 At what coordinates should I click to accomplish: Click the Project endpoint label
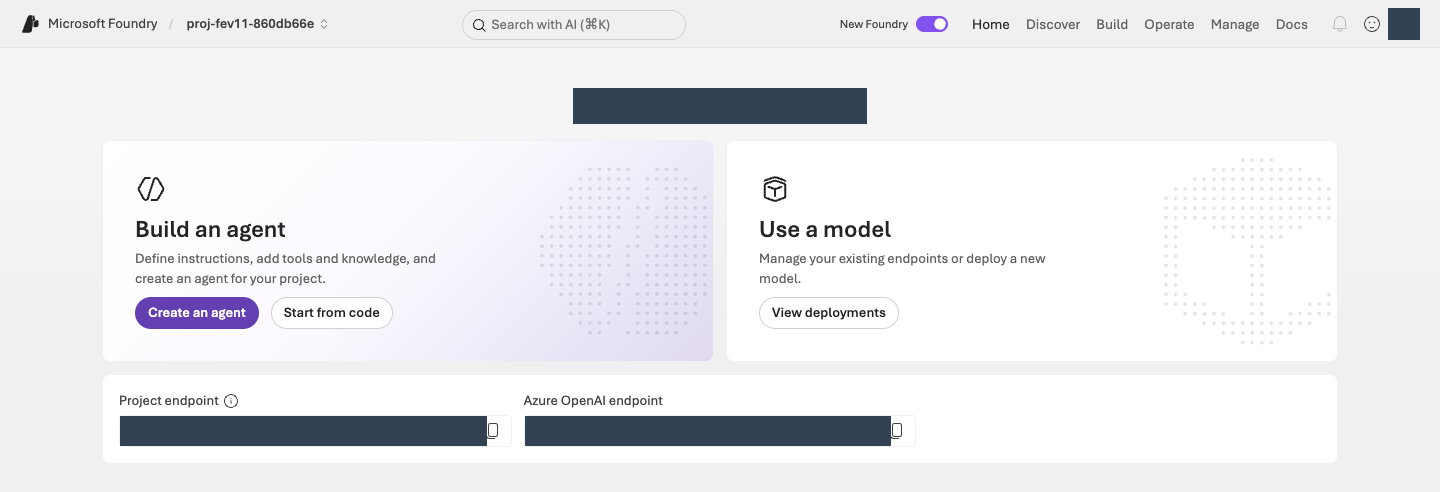pyautogui.click(x=169, y=401)
